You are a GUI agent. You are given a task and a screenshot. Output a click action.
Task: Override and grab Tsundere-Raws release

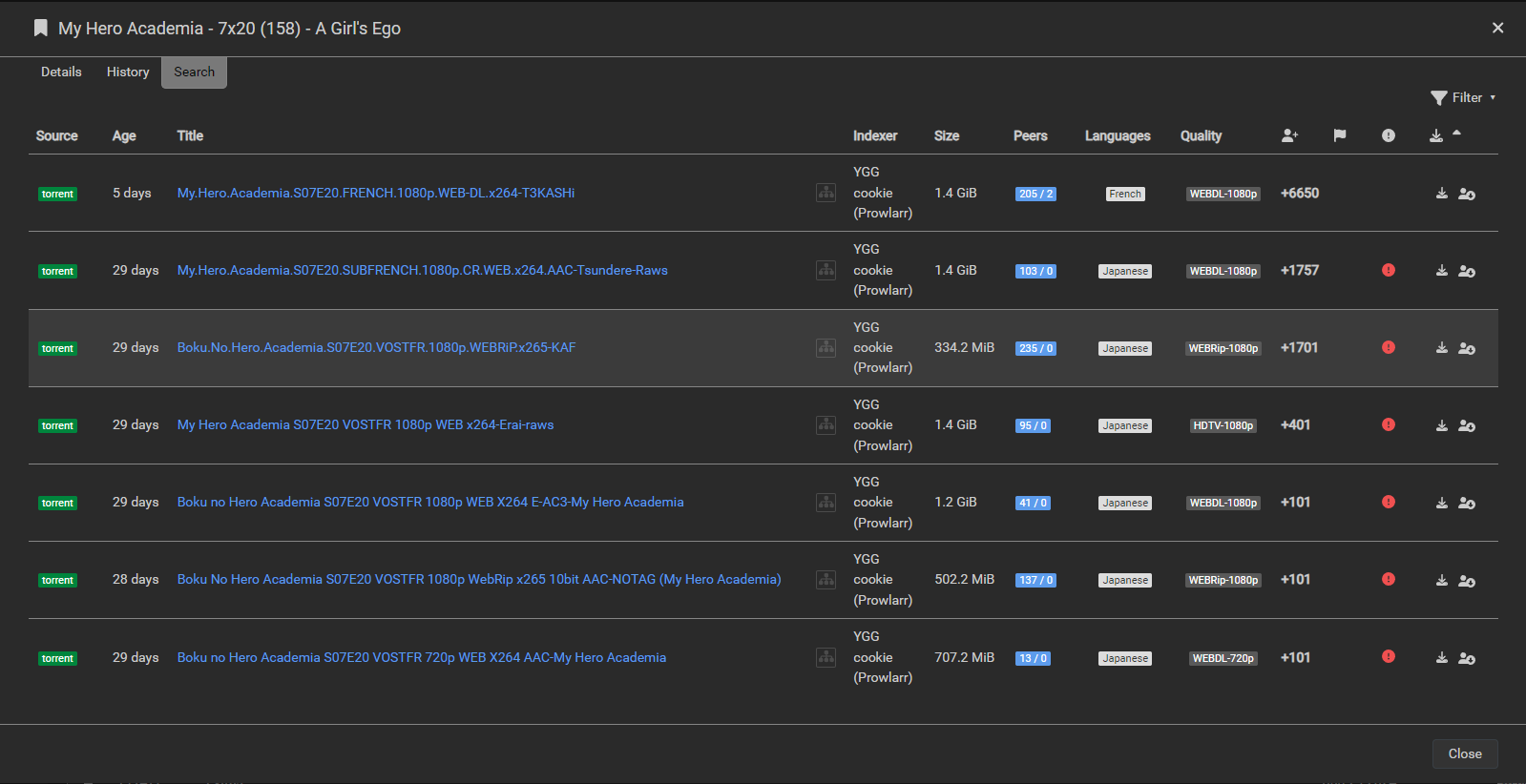coord(1467,272)
